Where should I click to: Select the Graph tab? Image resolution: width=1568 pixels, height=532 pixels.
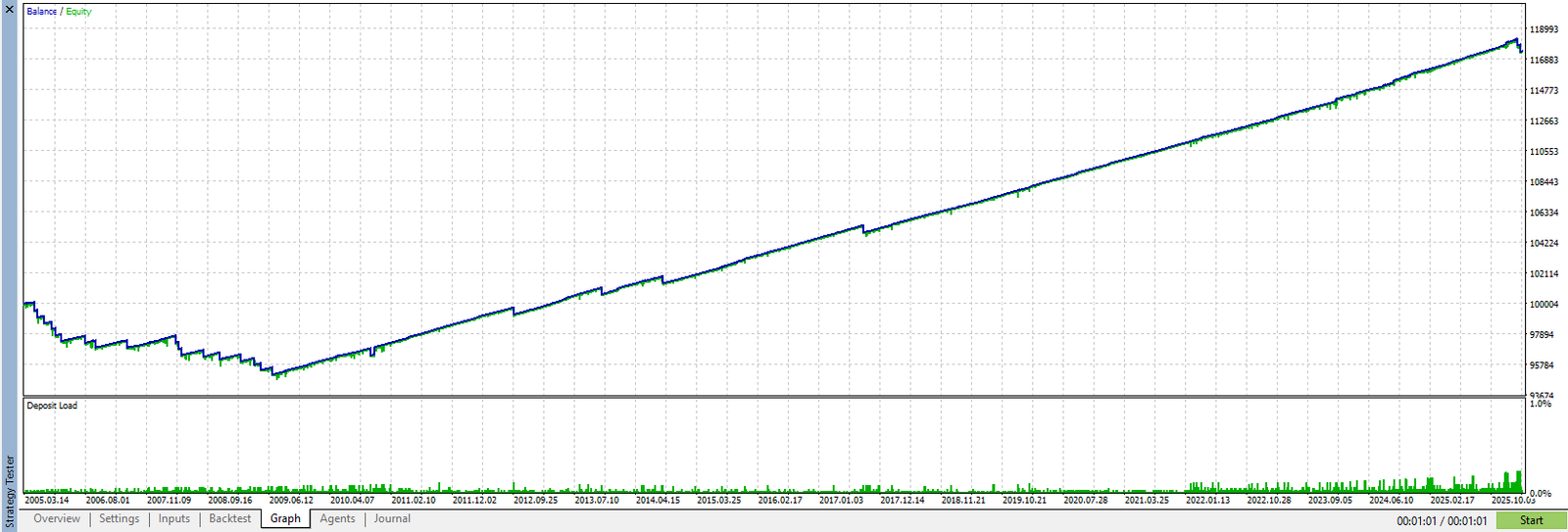tap(285, 519)
